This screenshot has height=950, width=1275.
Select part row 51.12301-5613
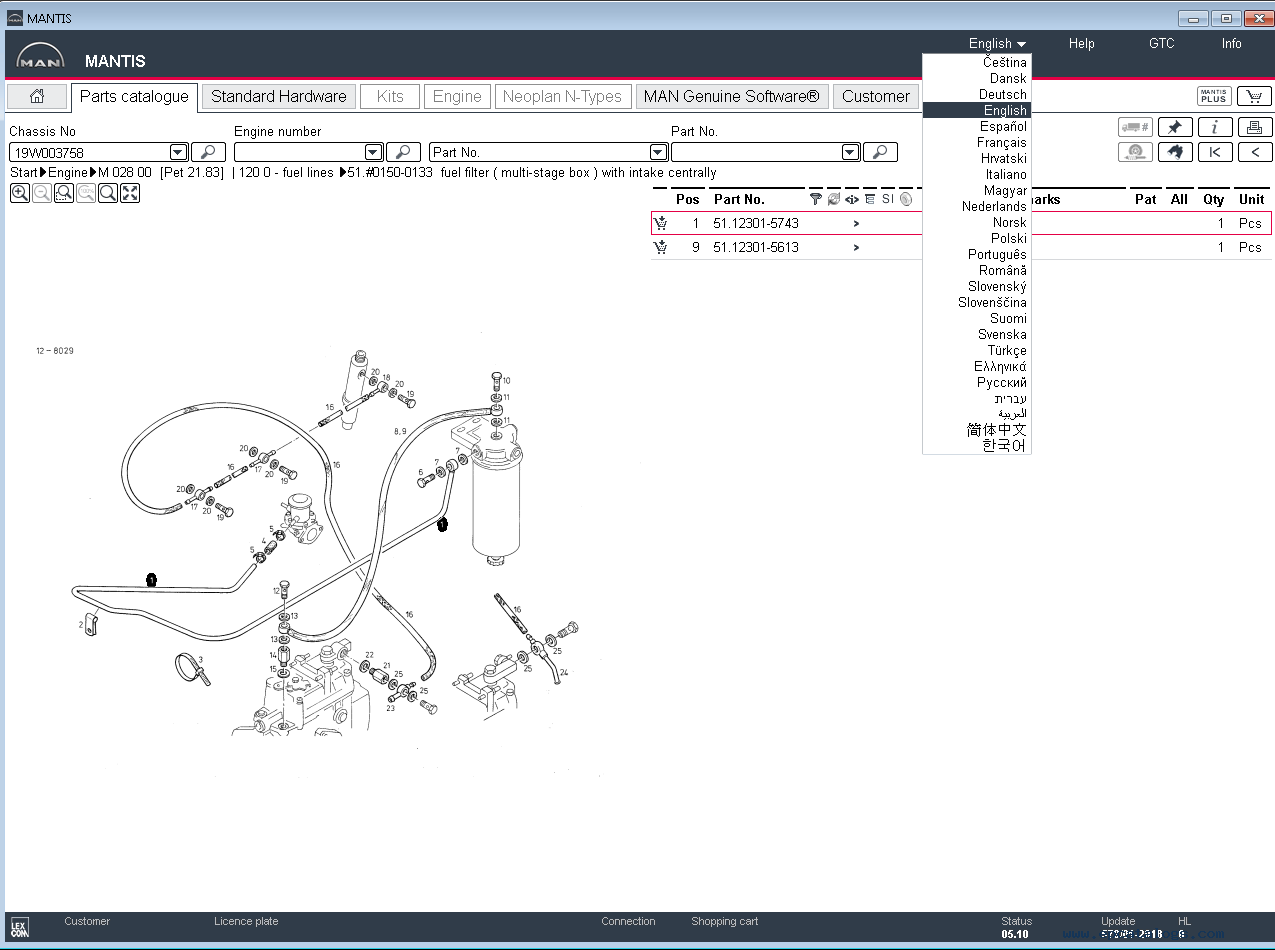click(x=961, y=247)
